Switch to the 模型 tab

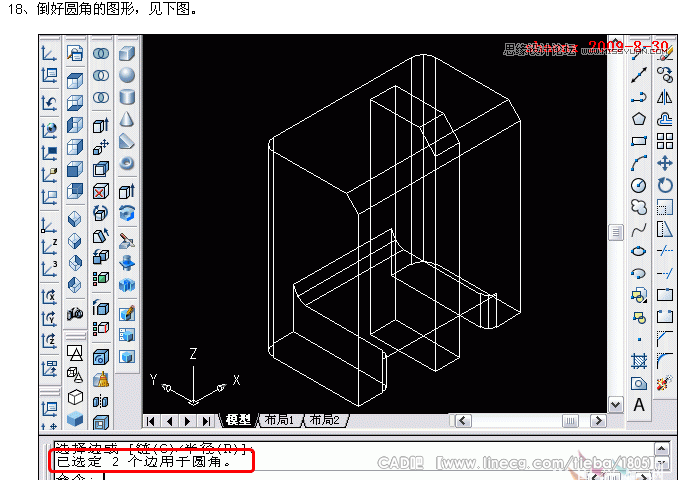click(238, 420)
